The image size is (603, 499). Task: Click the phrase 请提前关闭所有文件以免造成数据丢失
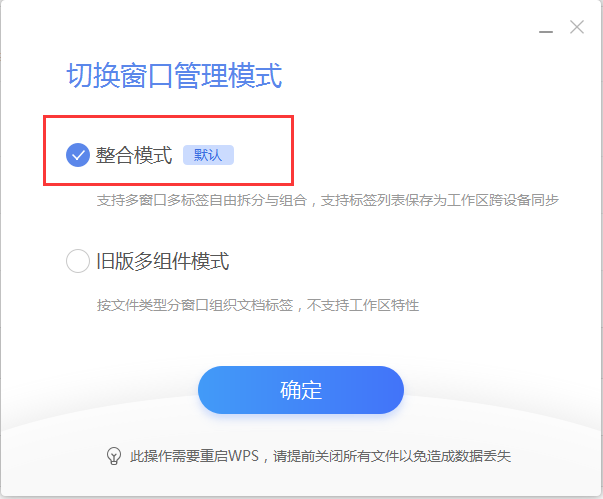click(x=392, y=456)
